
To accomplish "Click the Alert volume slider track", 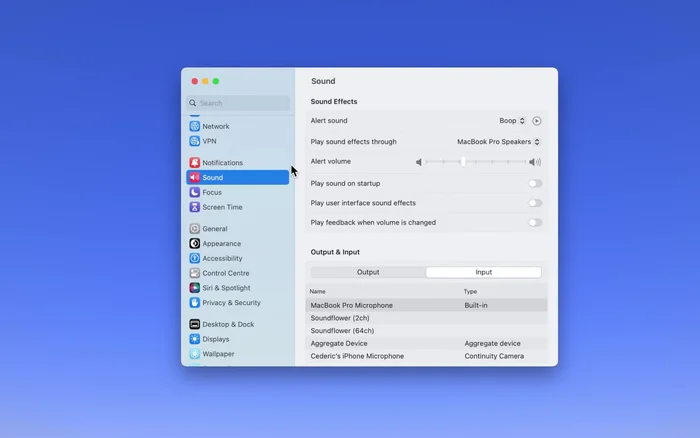I will pos(478,162).
